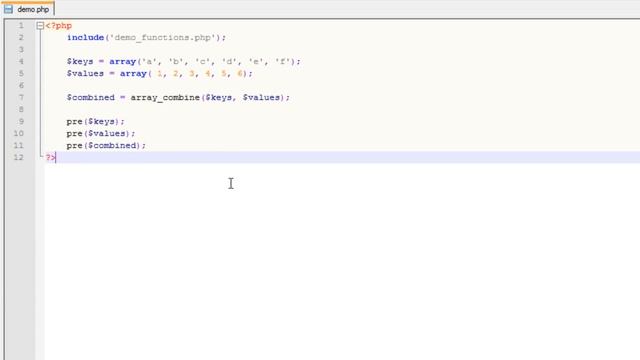Image resolution: width=640 pixels, height=360 pixels.
Task: Click the 'f' string on line 4
Action: click(282, 62)
